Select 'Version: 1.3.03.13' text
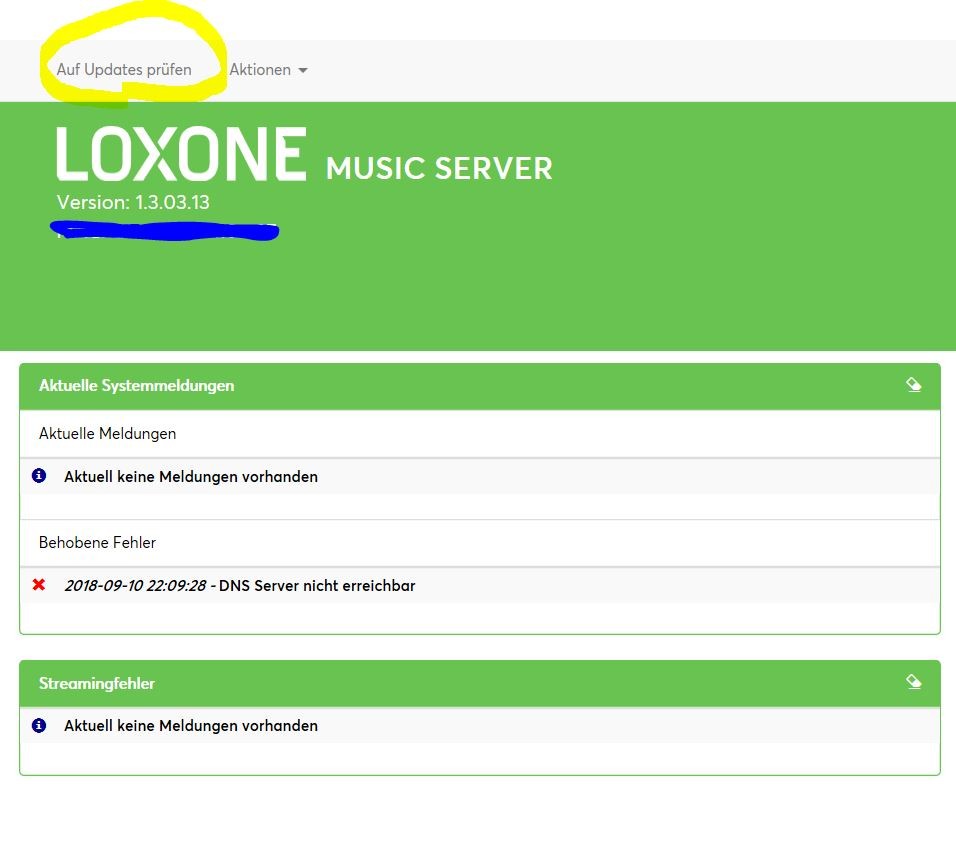 click(x=133, y=202)
